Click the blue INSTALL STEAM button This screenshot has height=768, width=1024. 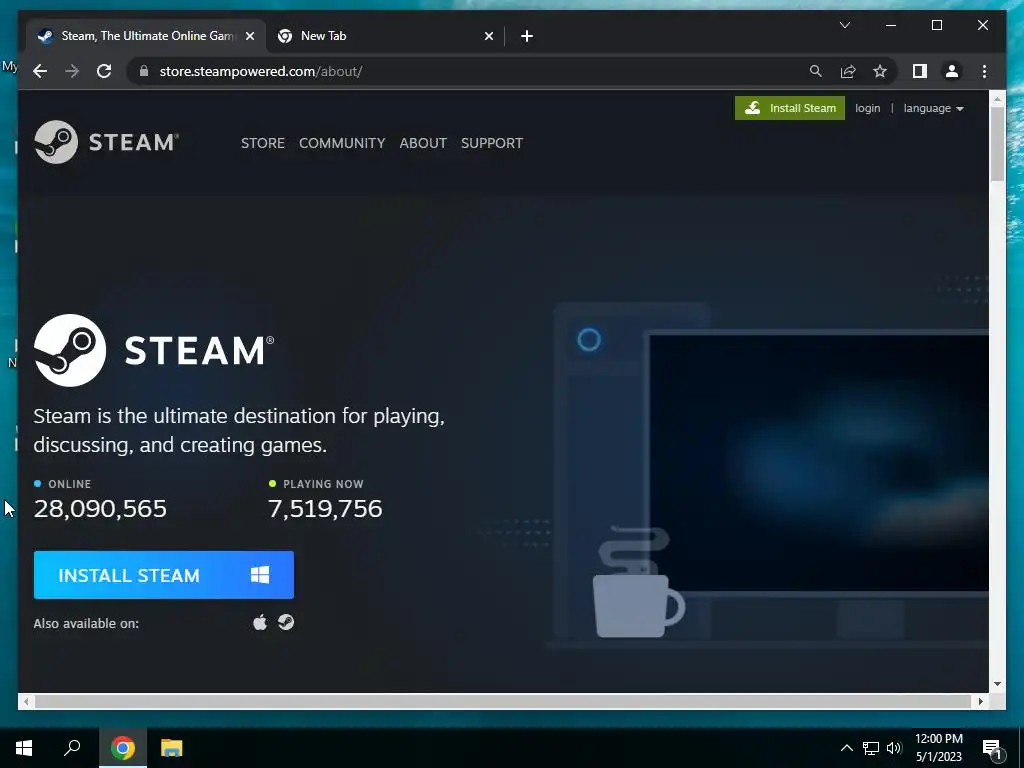(x=164, y=575)
